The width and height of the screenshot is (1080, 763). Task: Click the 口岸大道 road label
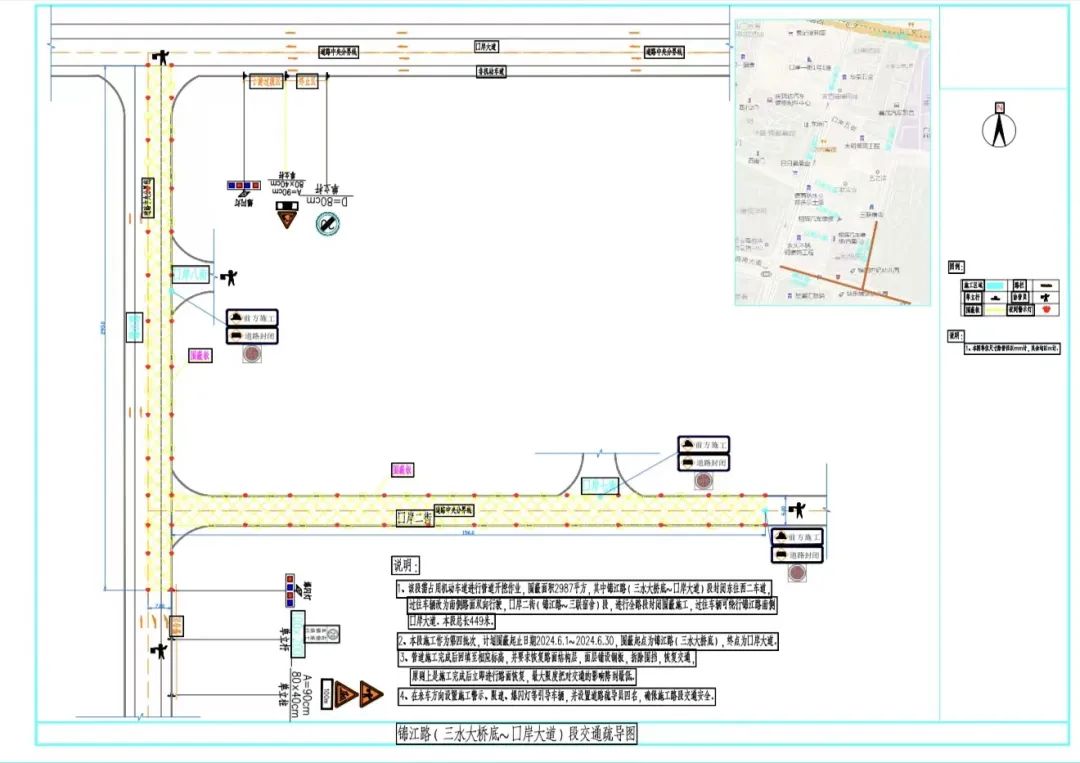click(x=486, y=47)
